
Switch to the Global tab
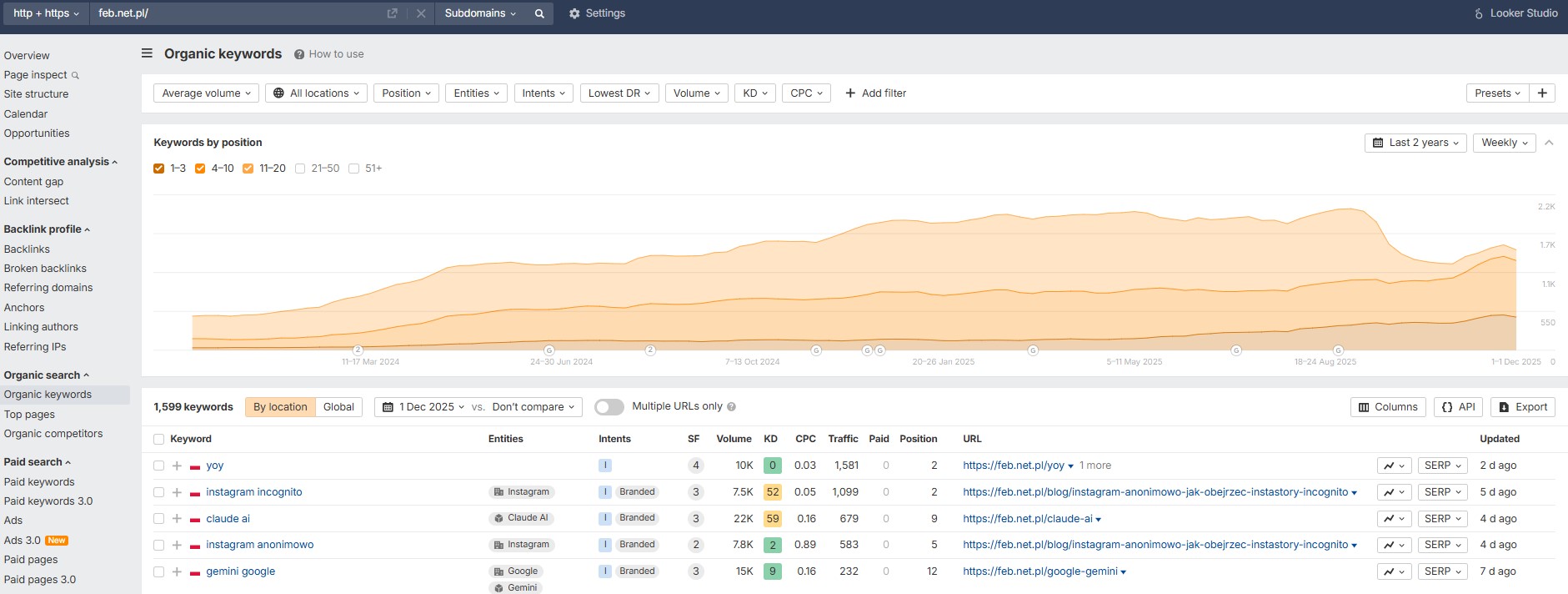coord(338,407)
